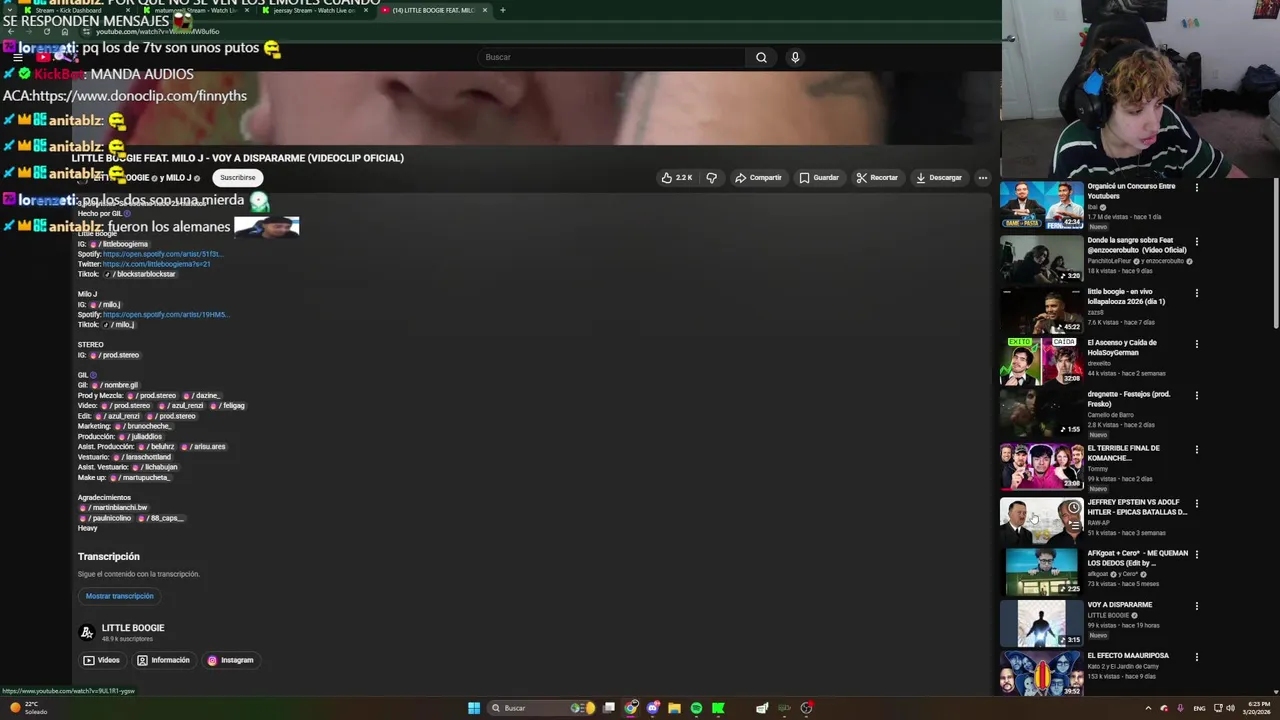Open the 22°C Soleado weather widget
Screen dimensions: 1280x720
pyautogui.click(x=30, y=708)
